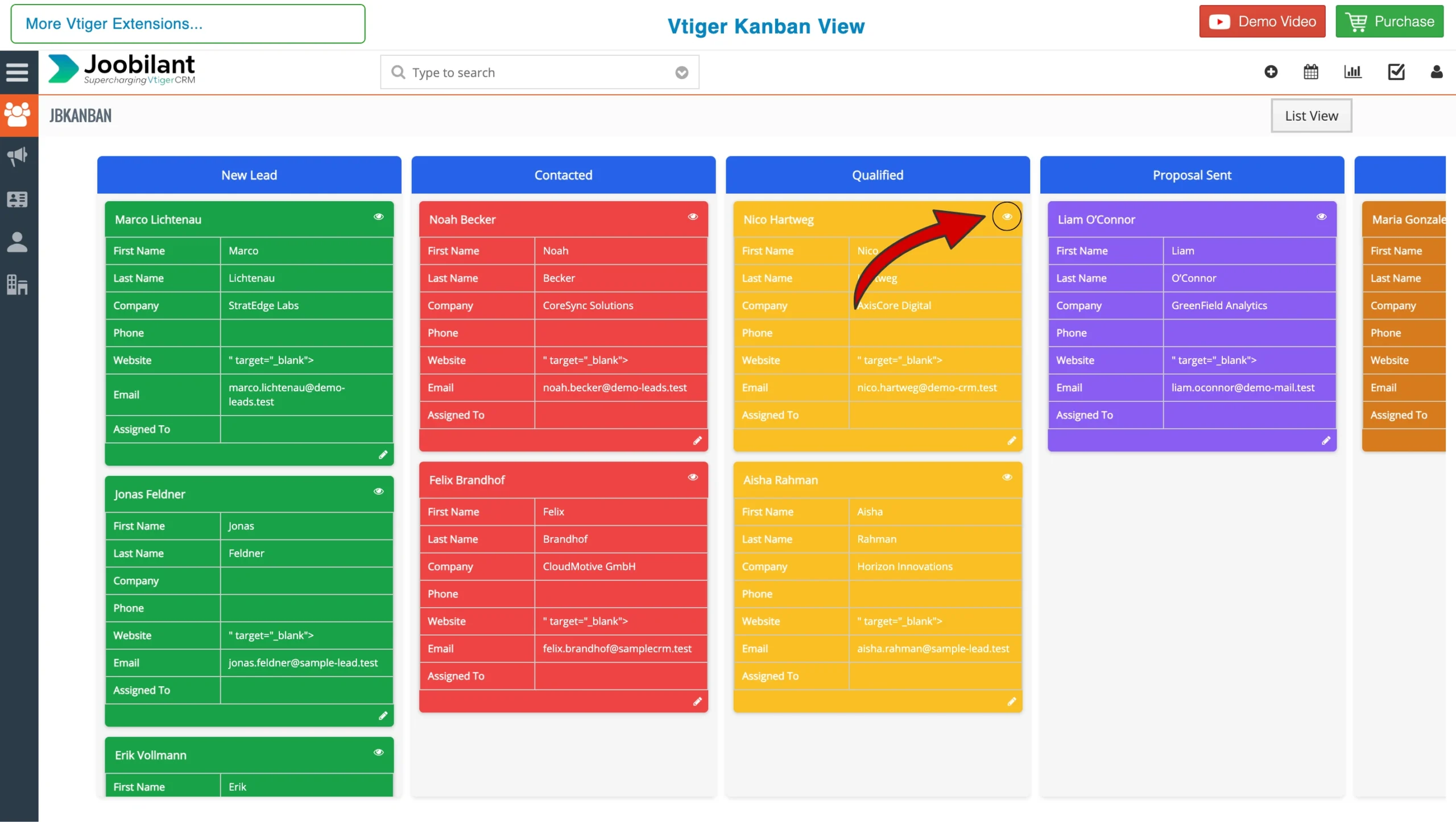Viewport: 1456px width, 822px height.
Task: Click the pencil edit icon on Noah Becker card
Action: click(697, 441)
